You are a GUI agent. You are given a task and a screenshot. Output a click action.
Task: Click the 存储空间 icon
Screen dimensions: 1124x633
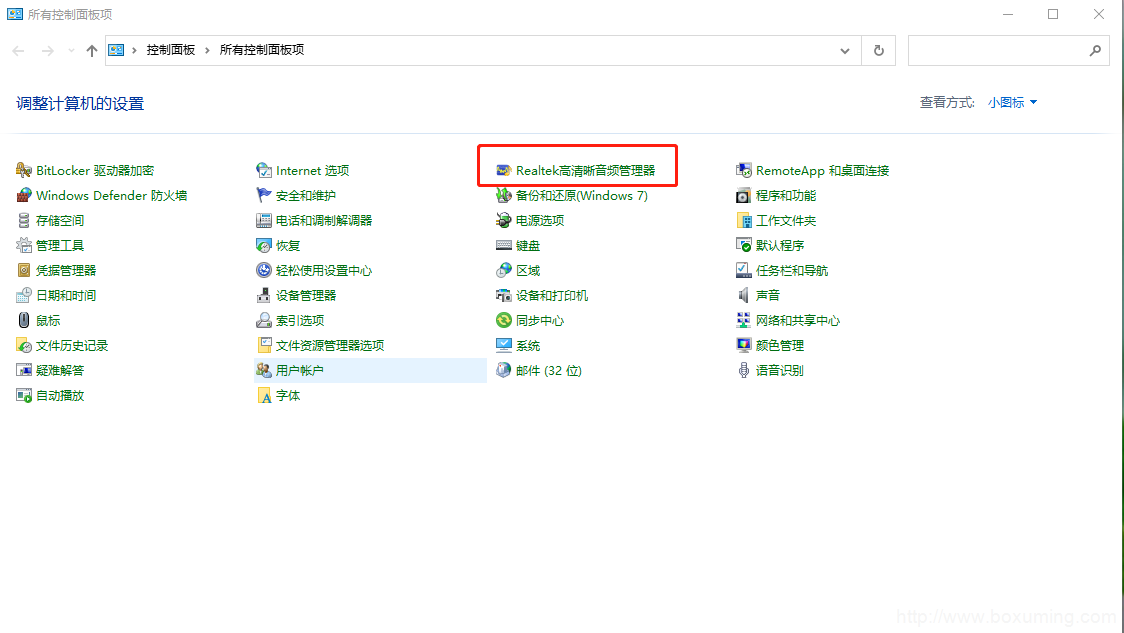24,221
